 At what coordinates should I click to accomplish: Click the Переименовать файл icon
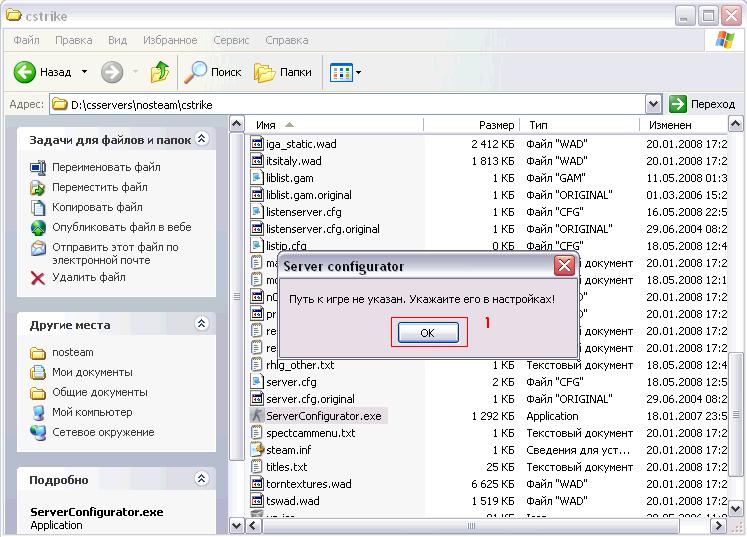[x=38, y=167]
